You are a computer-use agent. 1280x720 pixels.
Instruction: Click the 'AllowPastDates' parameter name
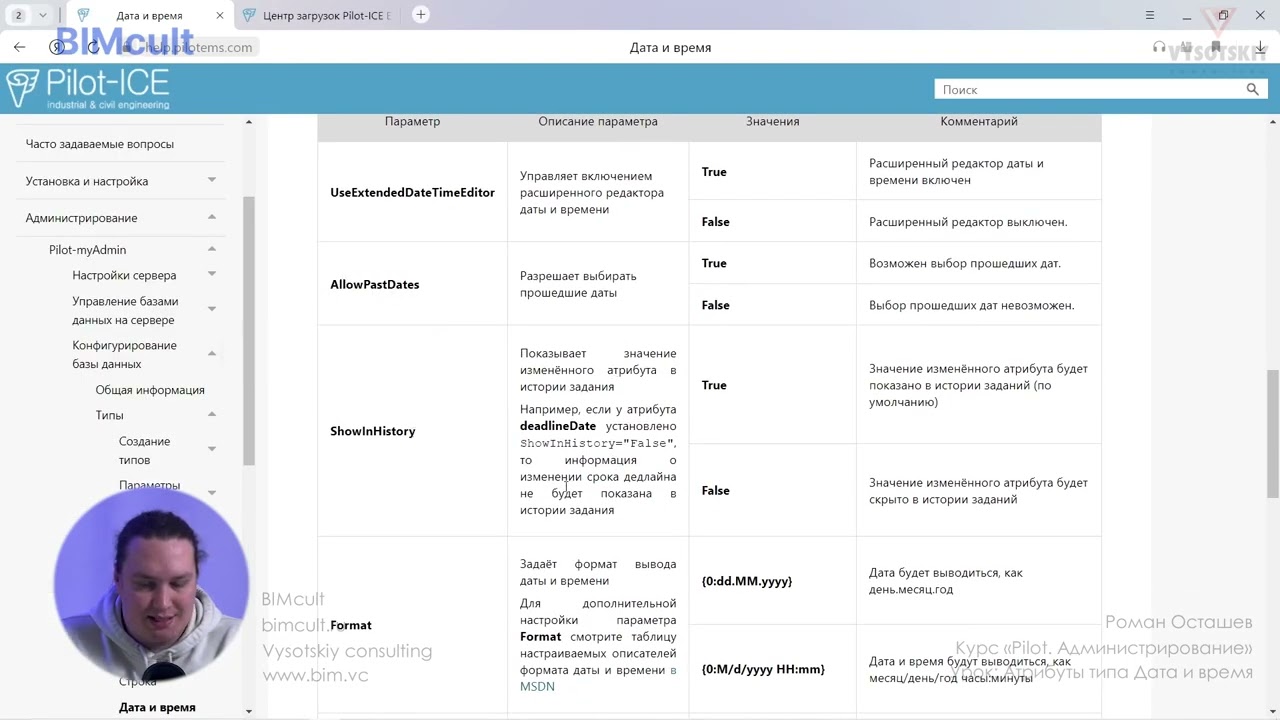point(375,285)
